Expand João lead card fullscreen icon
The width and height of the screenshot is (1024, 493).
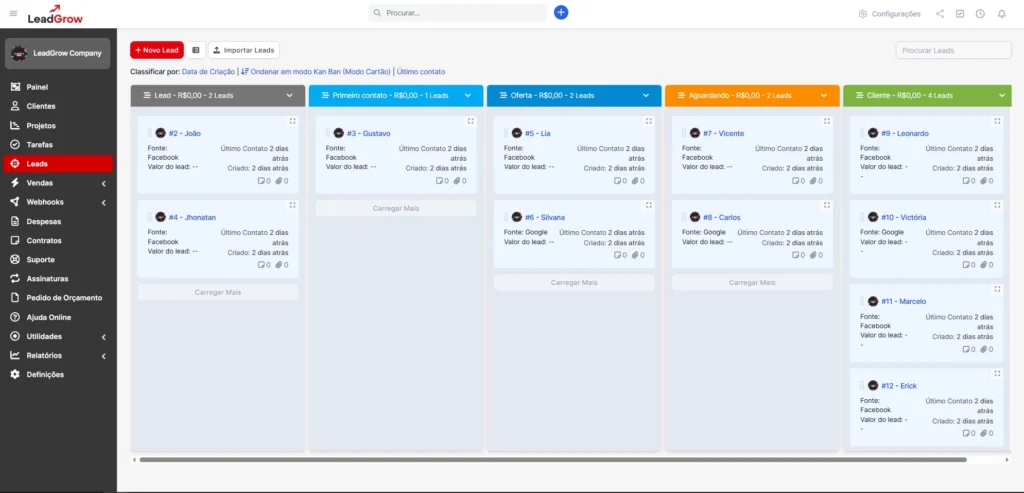point(292,121)
